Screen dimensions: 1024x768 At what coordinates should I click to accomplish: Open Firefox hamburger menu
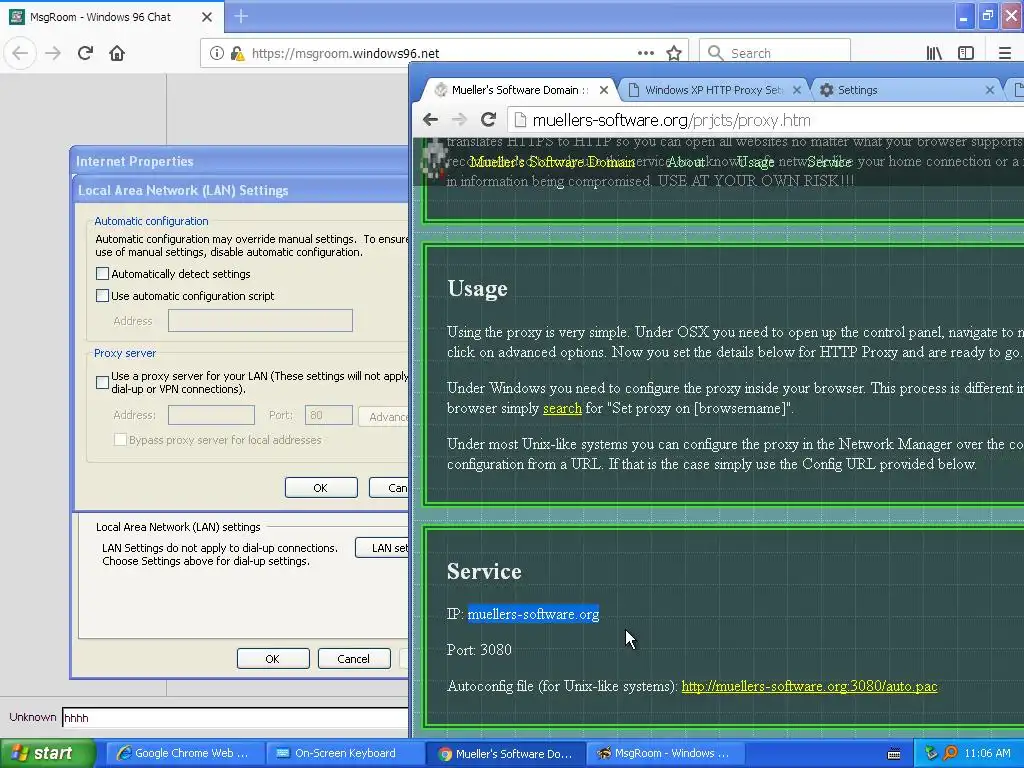point(1004,53)
